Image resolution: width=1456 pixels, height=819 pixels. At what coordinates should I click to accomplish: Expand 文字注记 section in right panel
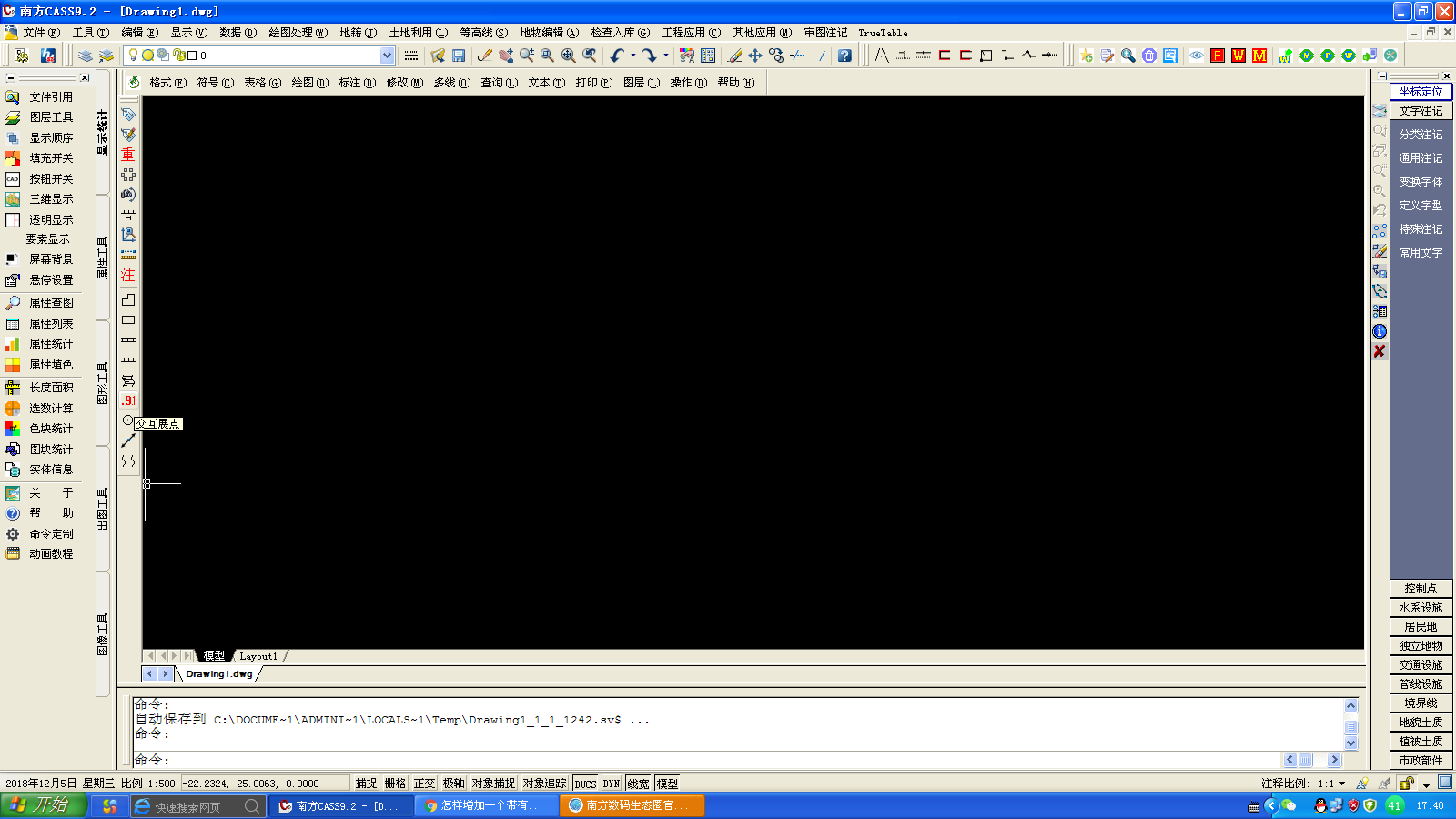(x=1421, y=111)
